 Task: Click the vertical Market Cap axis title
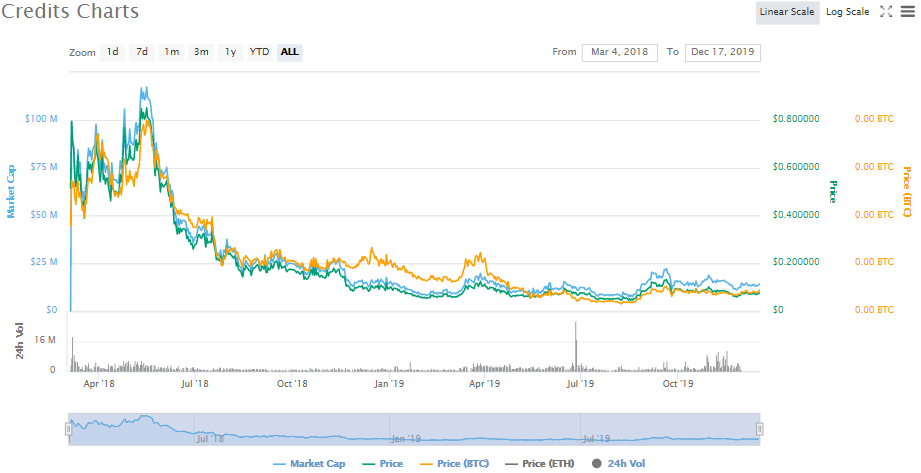tap(11, 192)
